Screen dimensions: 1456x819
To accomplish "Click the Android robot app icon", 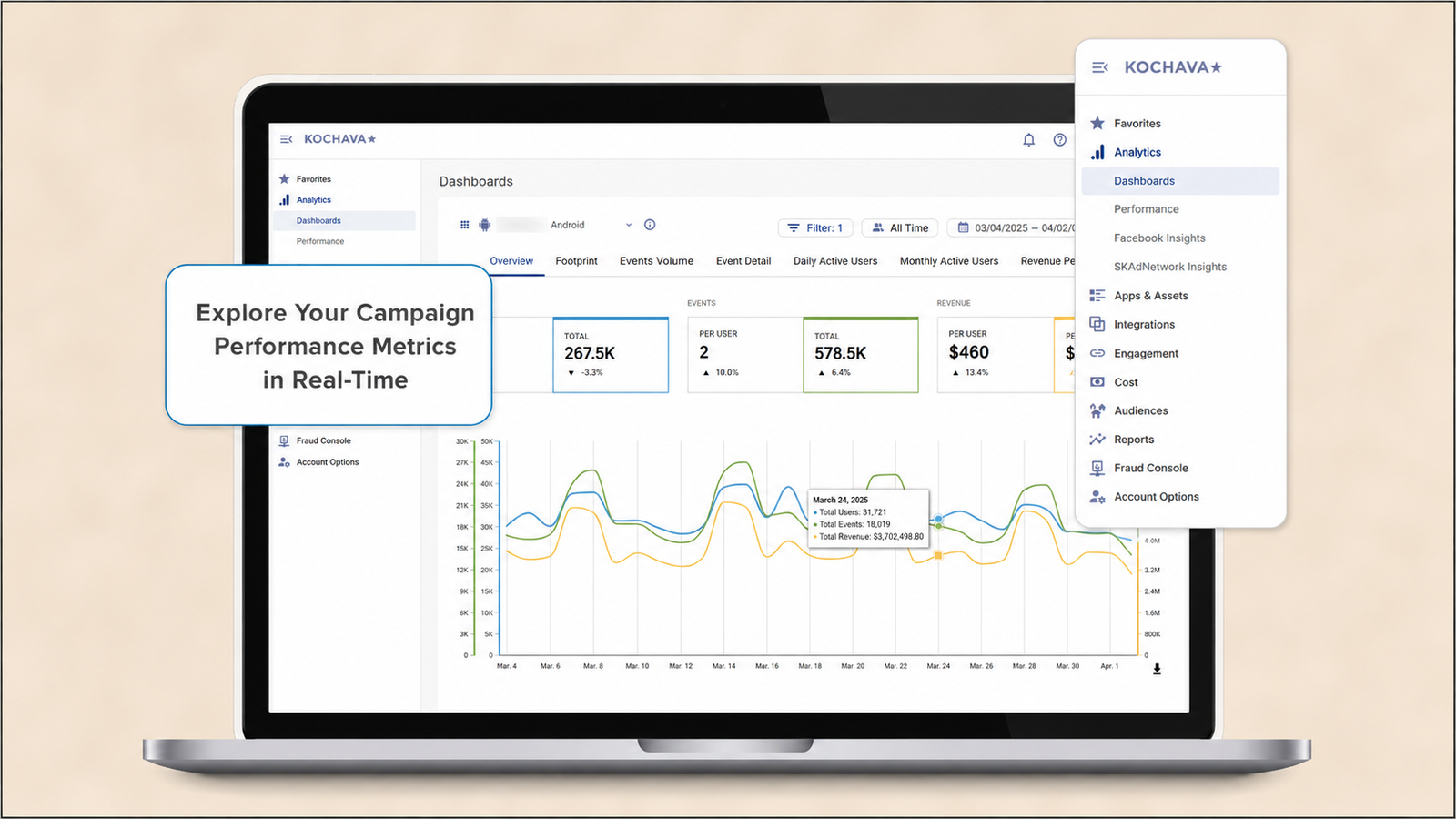I will click(x=485, y=225).
